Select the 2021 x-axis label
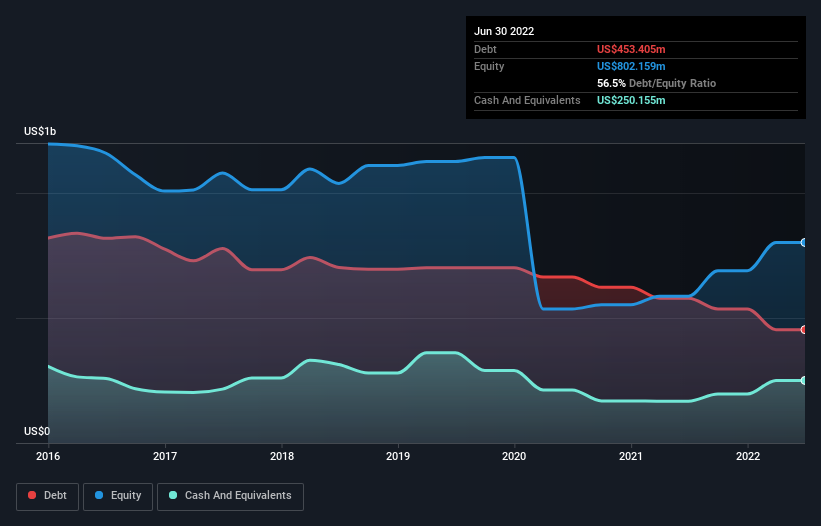 tap(631, 456)
